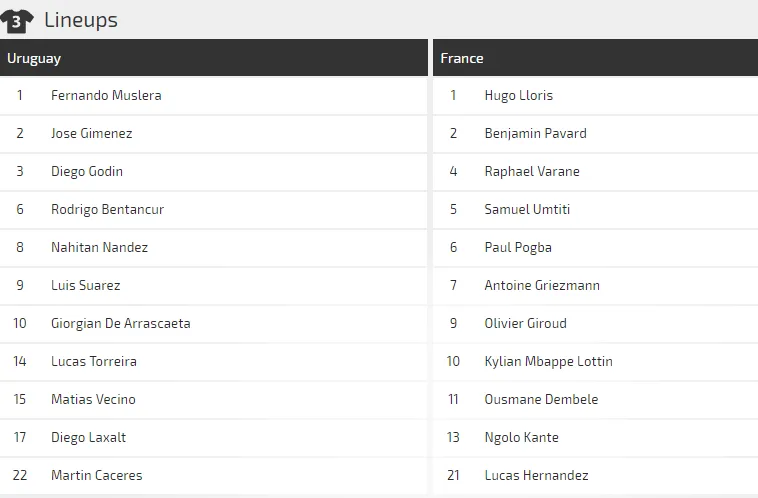
Task: Select Martin Caceres in the list
Action: click(x=97, y=476)
